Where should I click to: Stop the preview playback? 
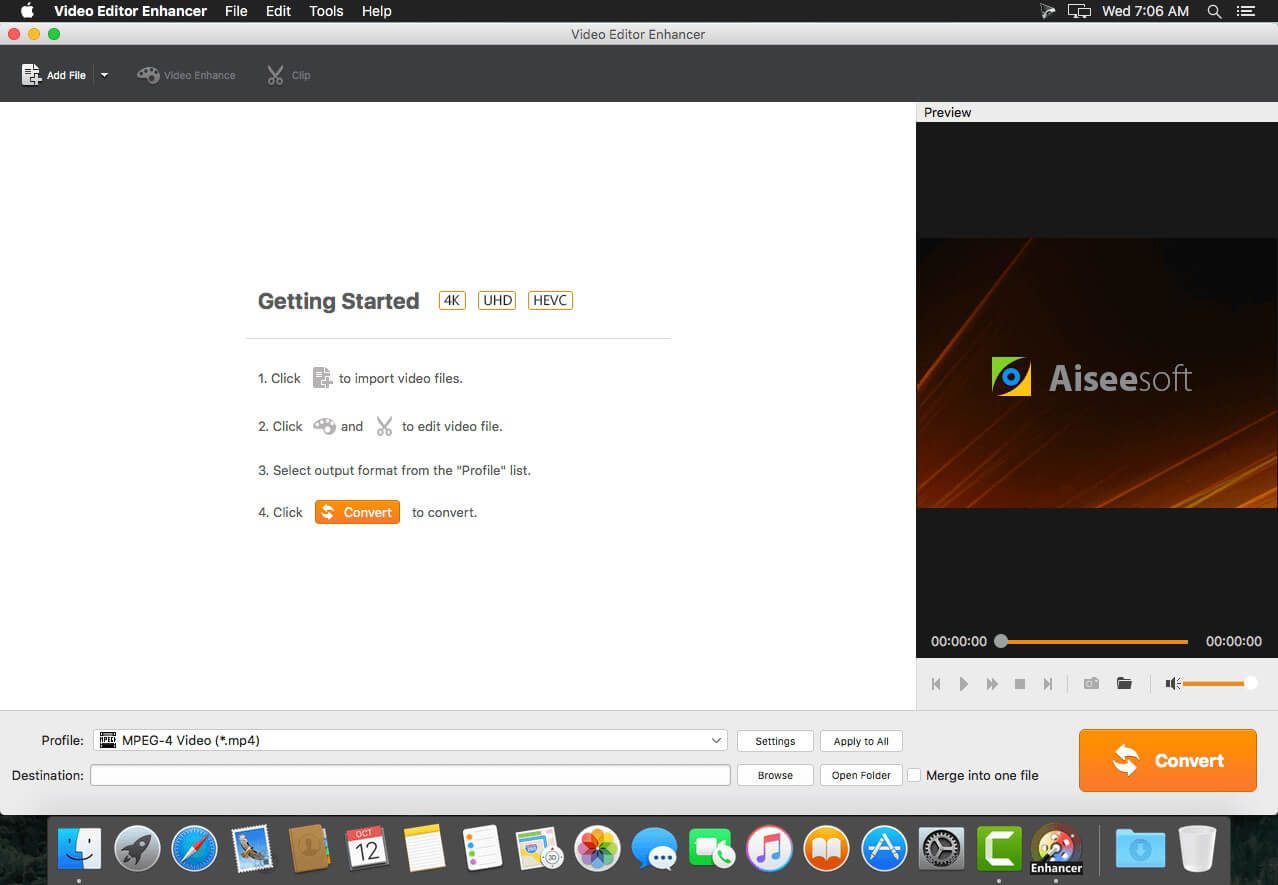pos(1020,684)
